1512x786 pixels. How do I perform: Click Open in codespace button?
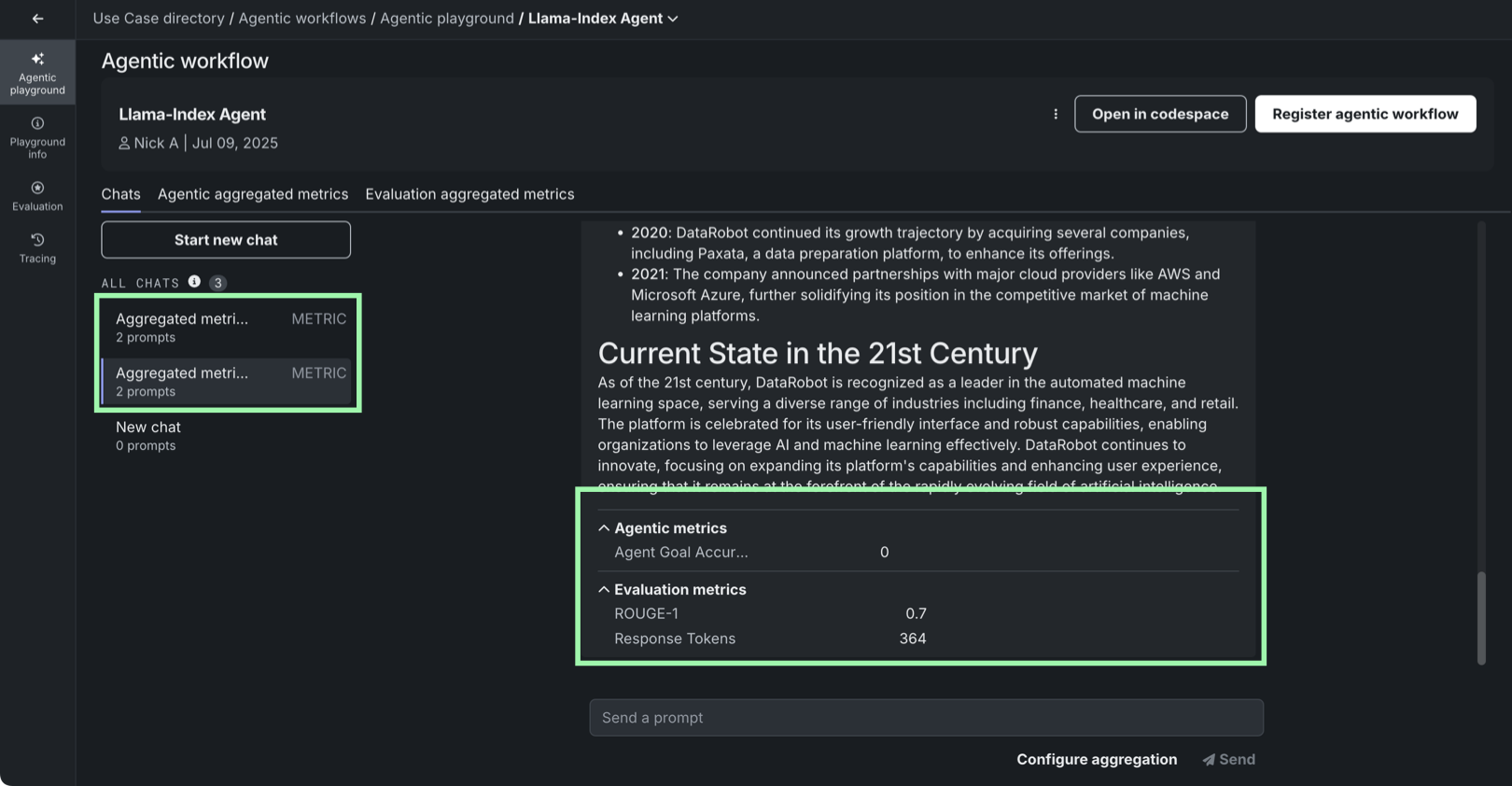[x=1159, y=114]
